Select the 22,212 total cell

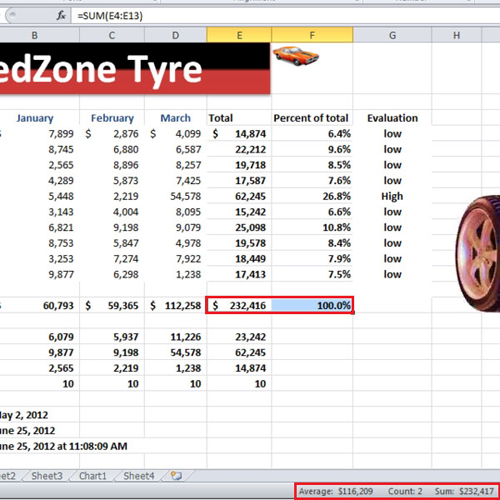239,149
